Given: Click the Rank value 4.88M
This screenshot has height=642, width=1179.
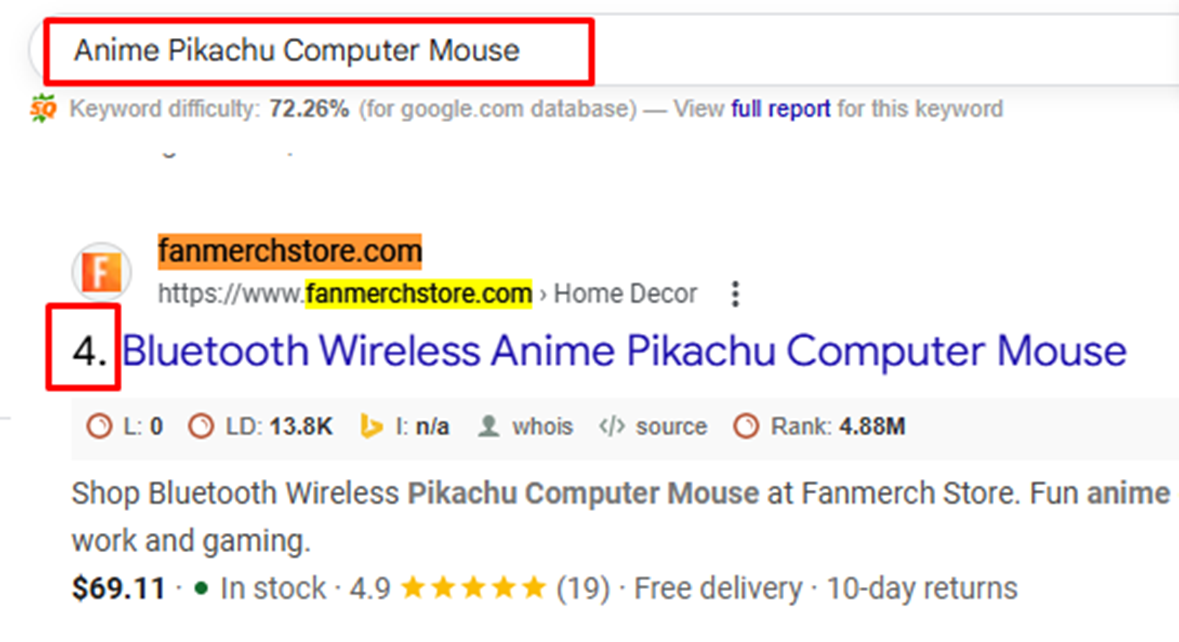Looking at the screenshot, I should point(872,426).
